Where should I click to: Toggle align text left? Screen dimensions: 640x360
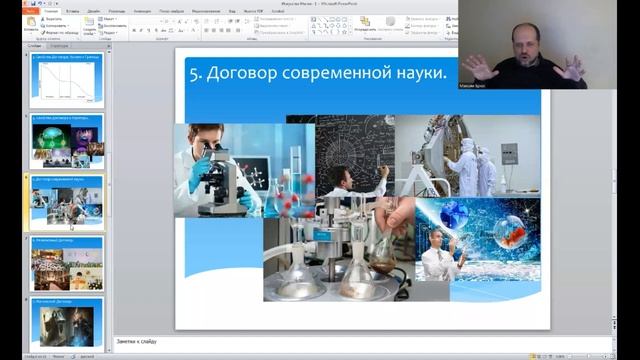pyautogui.click(x=206, y=30)
